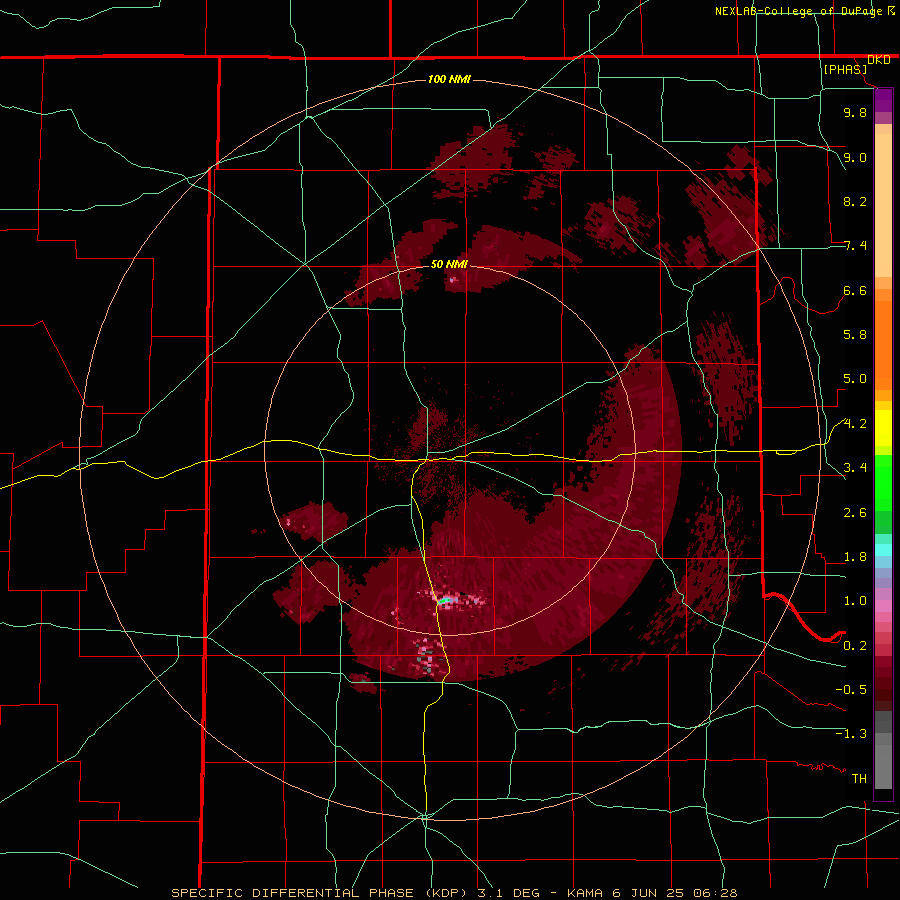Viewport: 900px width, 900px height.
Task: Click the 0.2 value on the scale
Action: point(855,646)
